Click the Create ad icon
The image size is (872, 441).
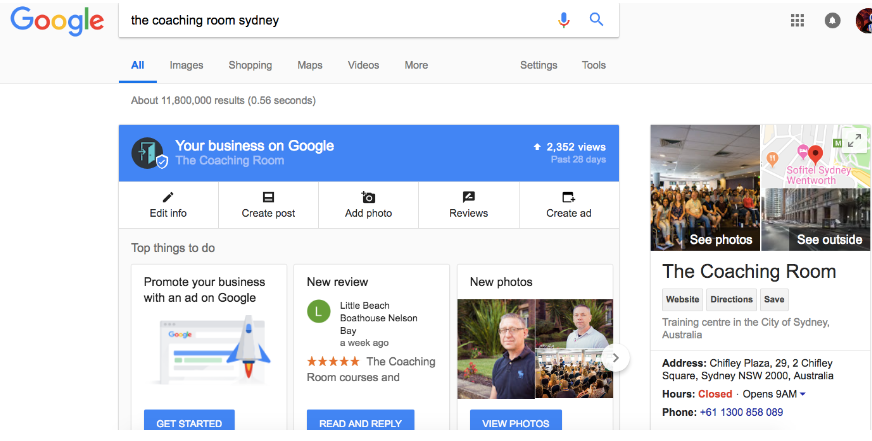coord(568,197)
